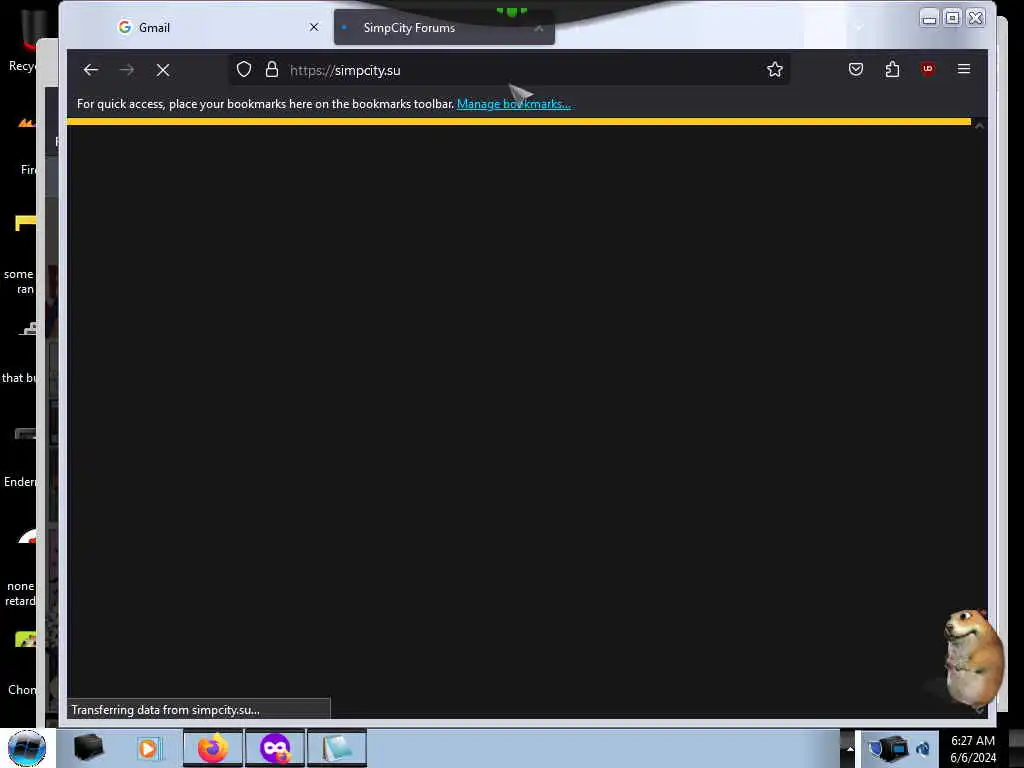Click the Manage bookmarks link
Screen dimensions: 1024x768
pos(514,104)
